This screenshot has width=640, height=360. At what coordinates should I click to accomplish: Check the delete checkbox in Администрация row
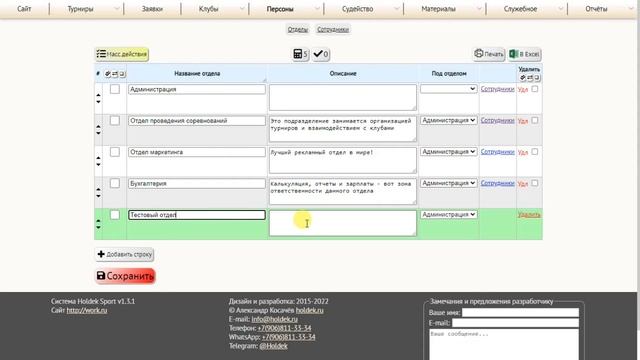click(535, 89)
